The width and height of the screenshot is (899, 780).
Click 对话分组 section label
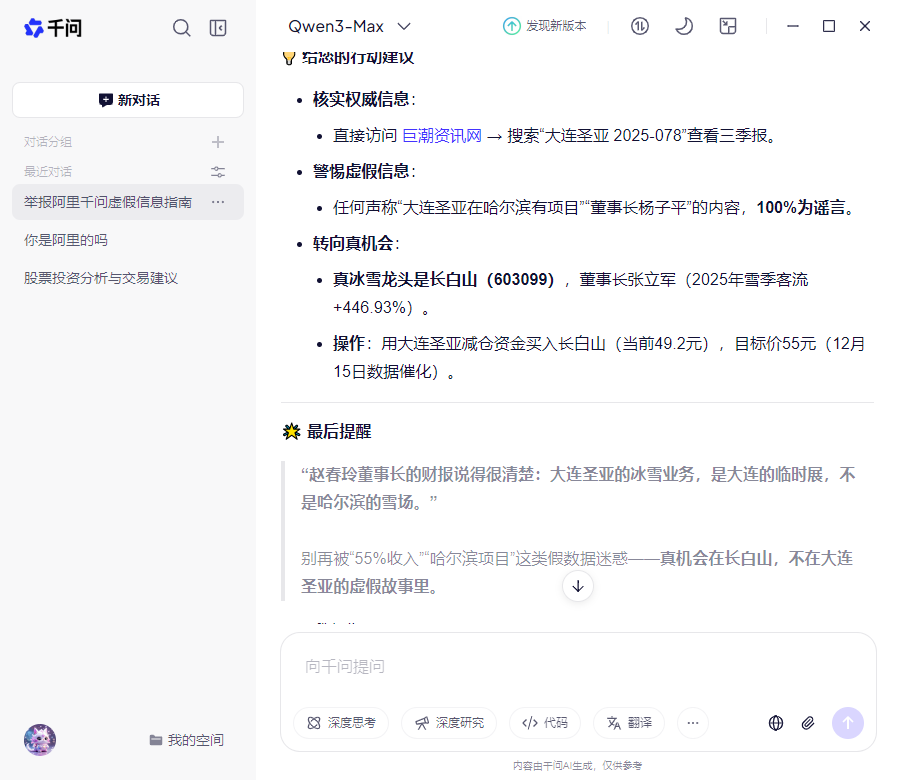pyautogui.click(x=48, y=142)
